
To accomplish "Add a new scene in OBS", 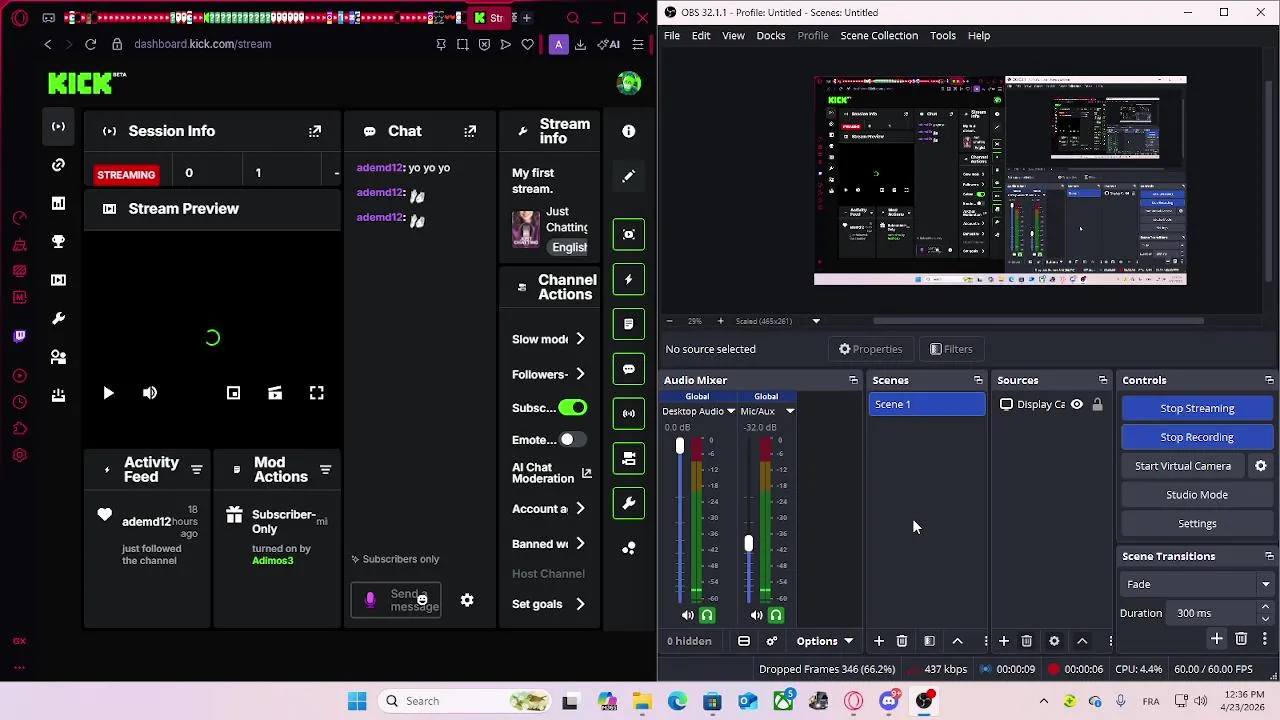I will pos(878,641).
